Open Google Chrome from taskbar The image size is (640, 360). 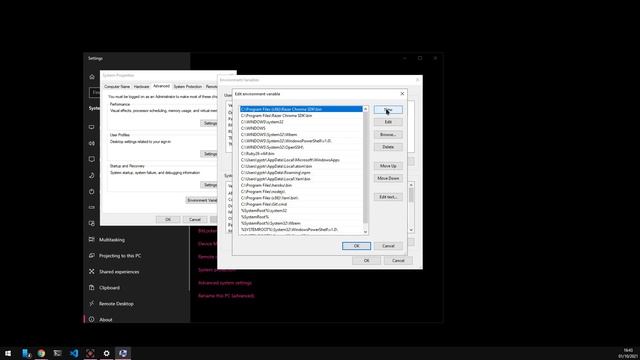(41, 353)
